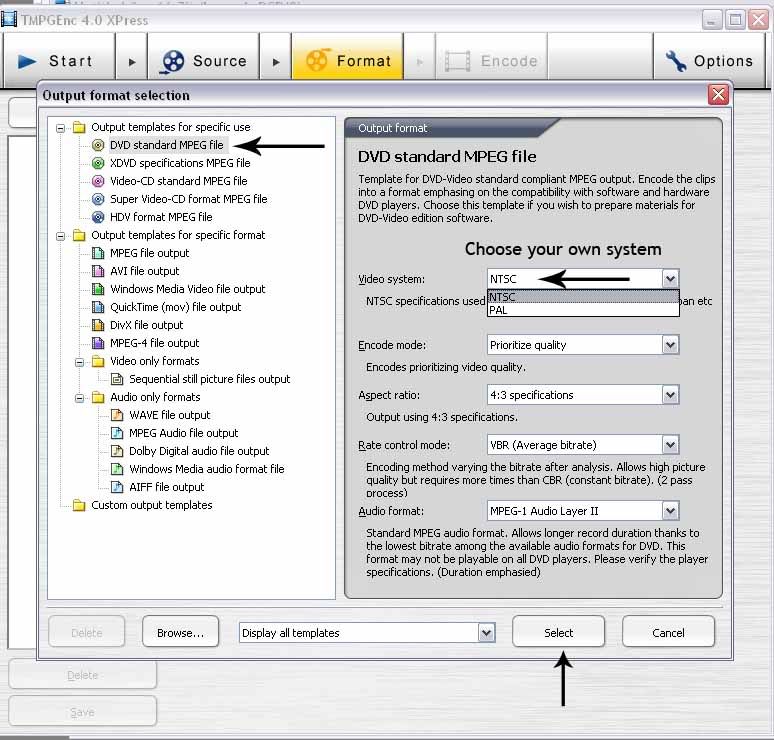
Task: Click the AVI file output icon
Action: (98, 271)
